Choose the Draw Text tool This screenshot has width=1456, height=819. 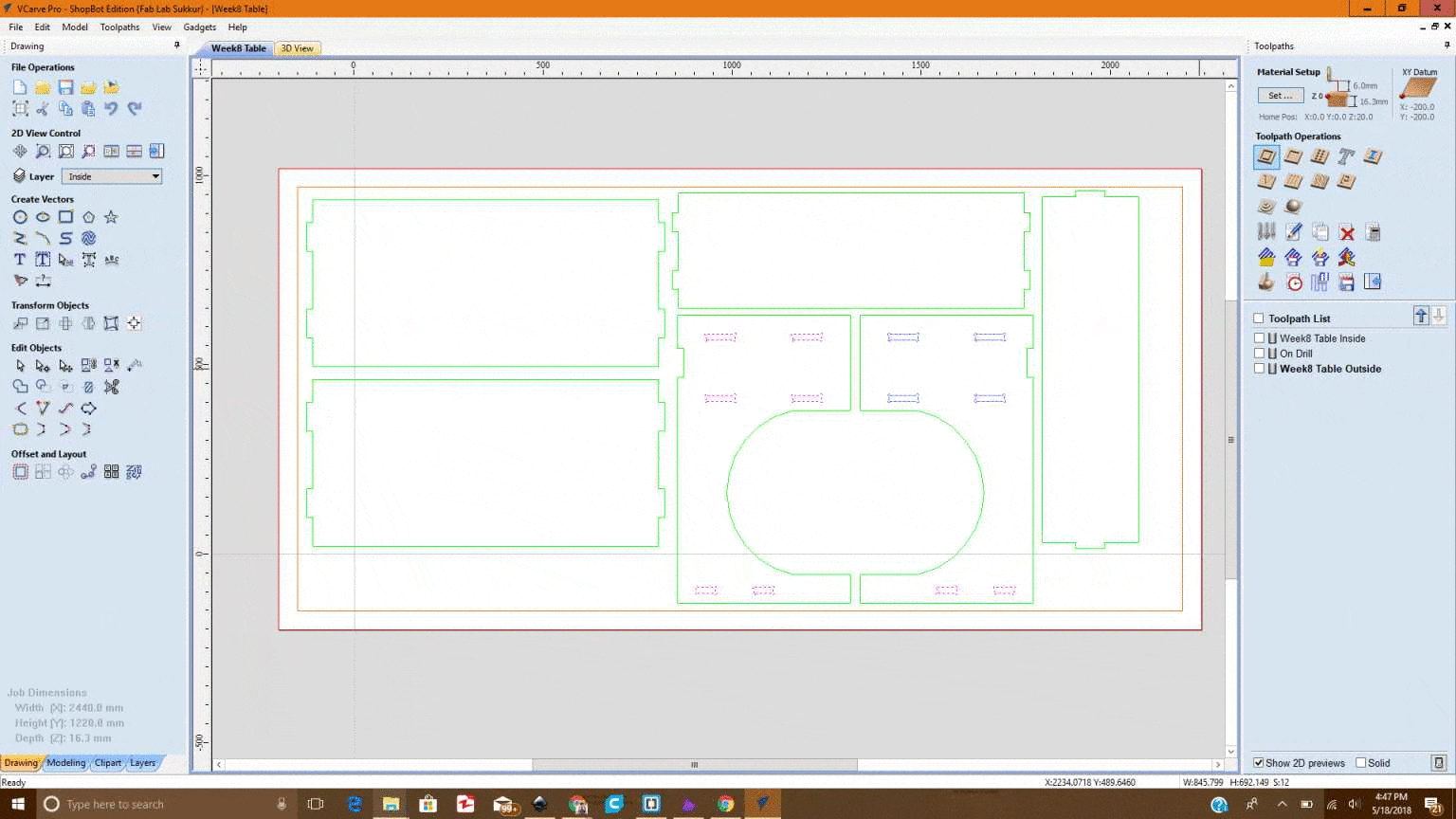(20, 260)
